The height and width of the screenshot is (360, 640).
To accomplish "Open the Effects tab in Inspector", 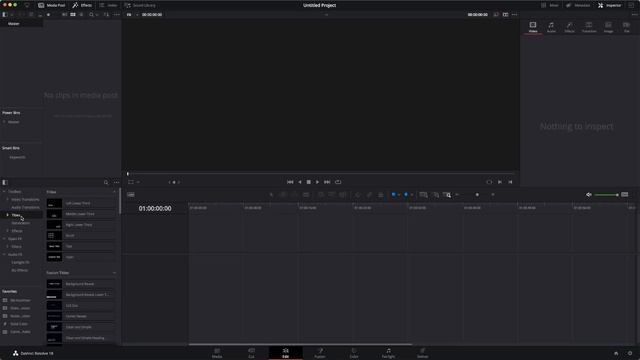I will [569, 27].
